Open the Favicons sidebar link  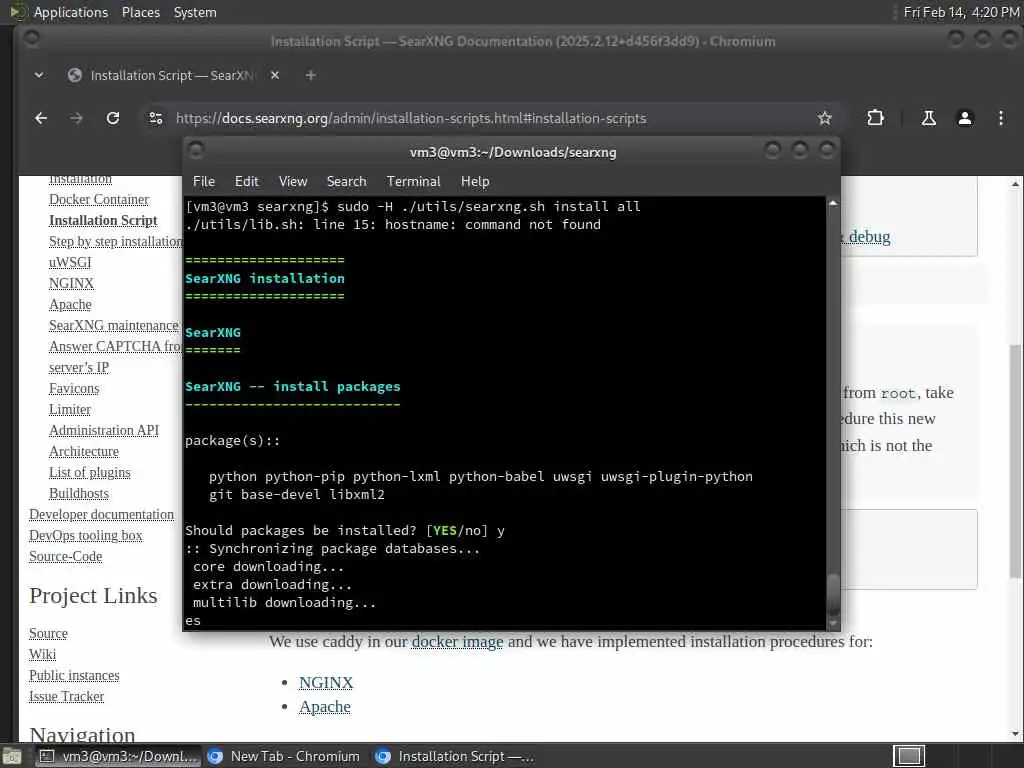pos(74,388)
